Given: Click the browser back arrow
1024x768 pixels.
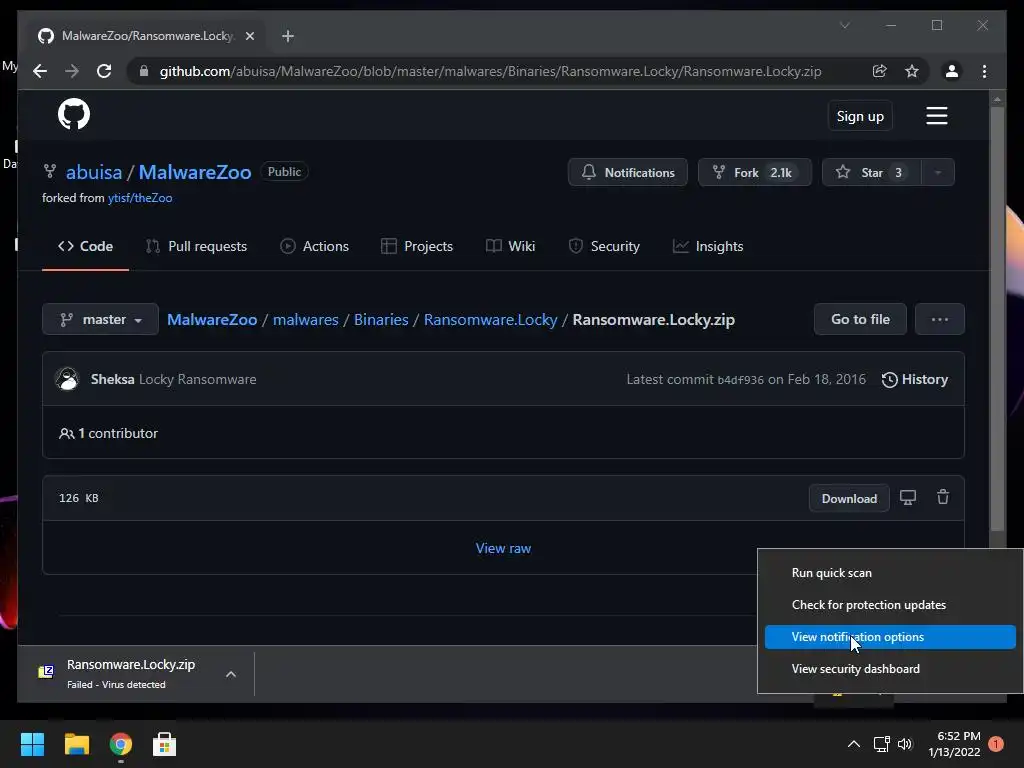Looking at the screenshot, I should (x=40, y=71).
